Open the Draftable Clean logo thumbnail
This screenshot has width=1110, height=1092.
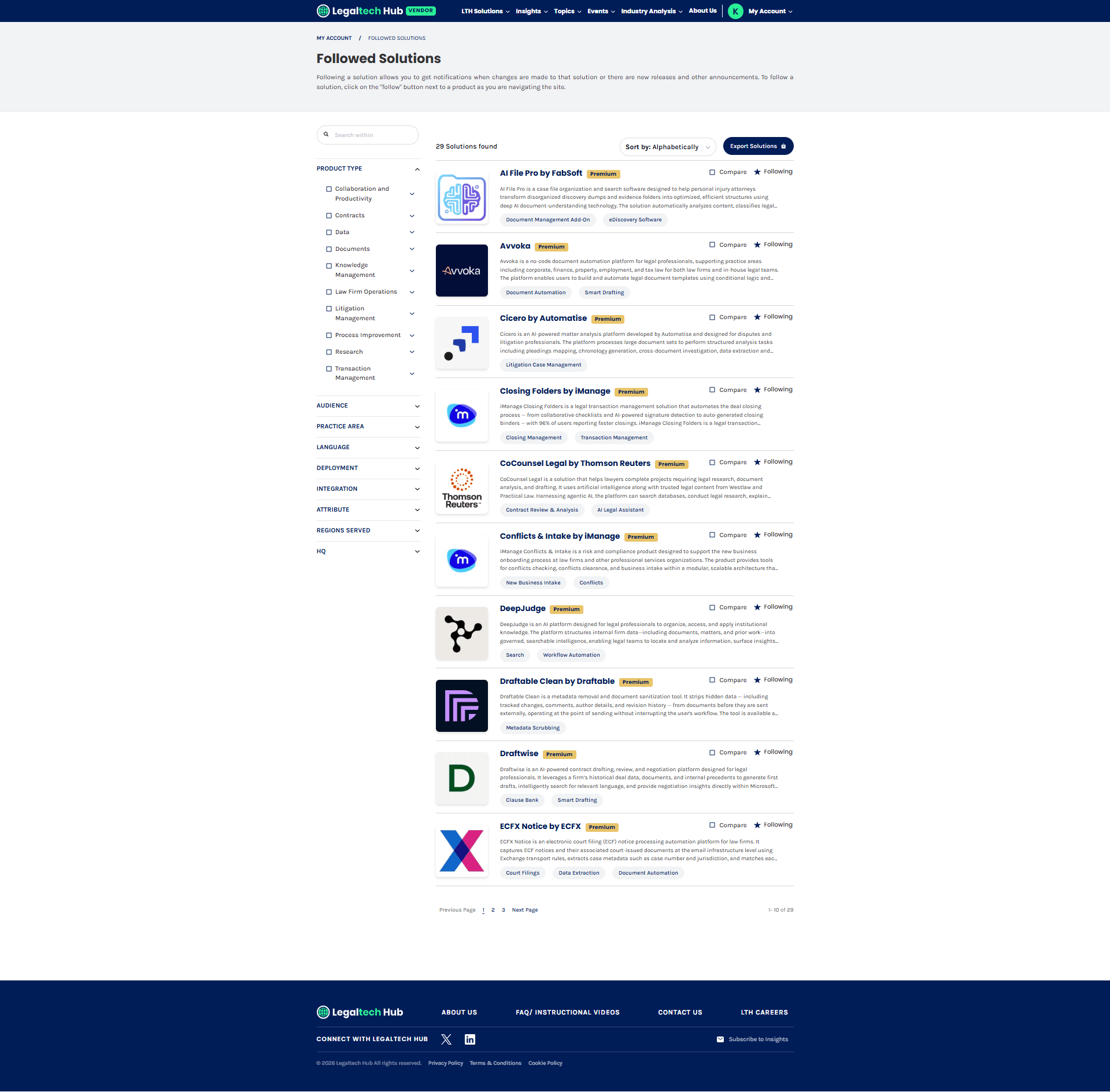pos(462,706)
